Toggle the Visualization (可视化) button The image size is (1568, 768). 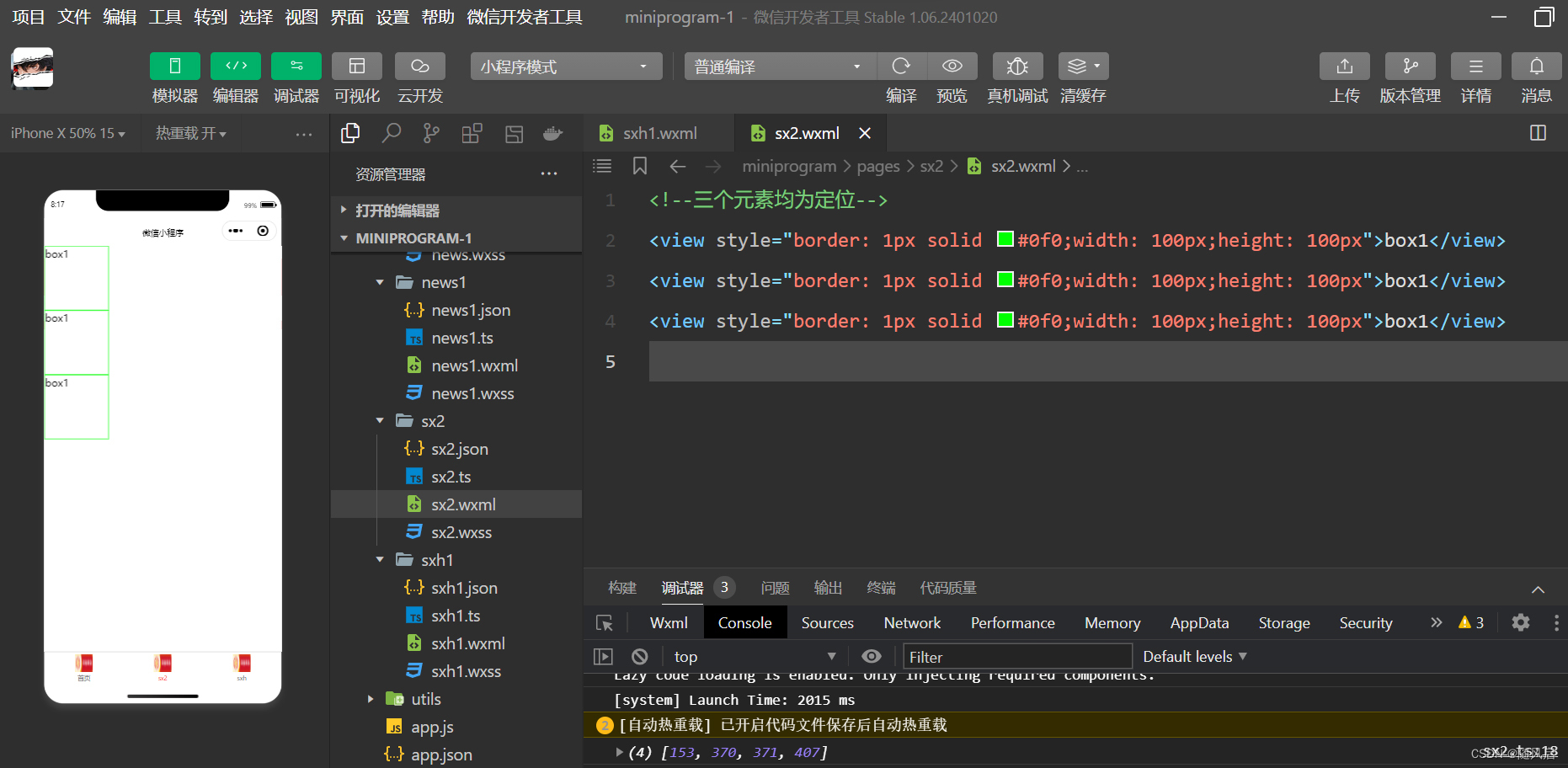[357, 67]
